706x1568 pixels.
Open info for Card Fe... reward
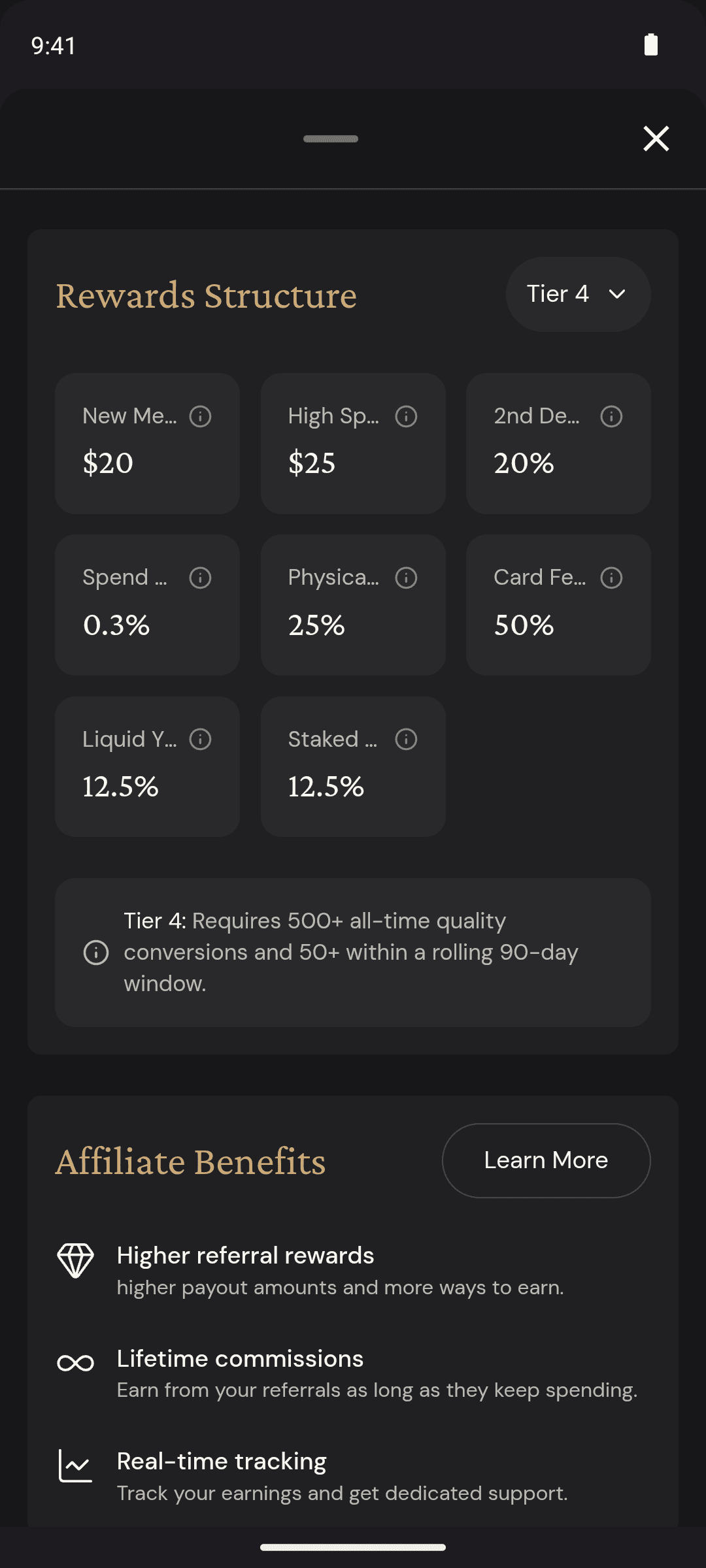point(611,578)
